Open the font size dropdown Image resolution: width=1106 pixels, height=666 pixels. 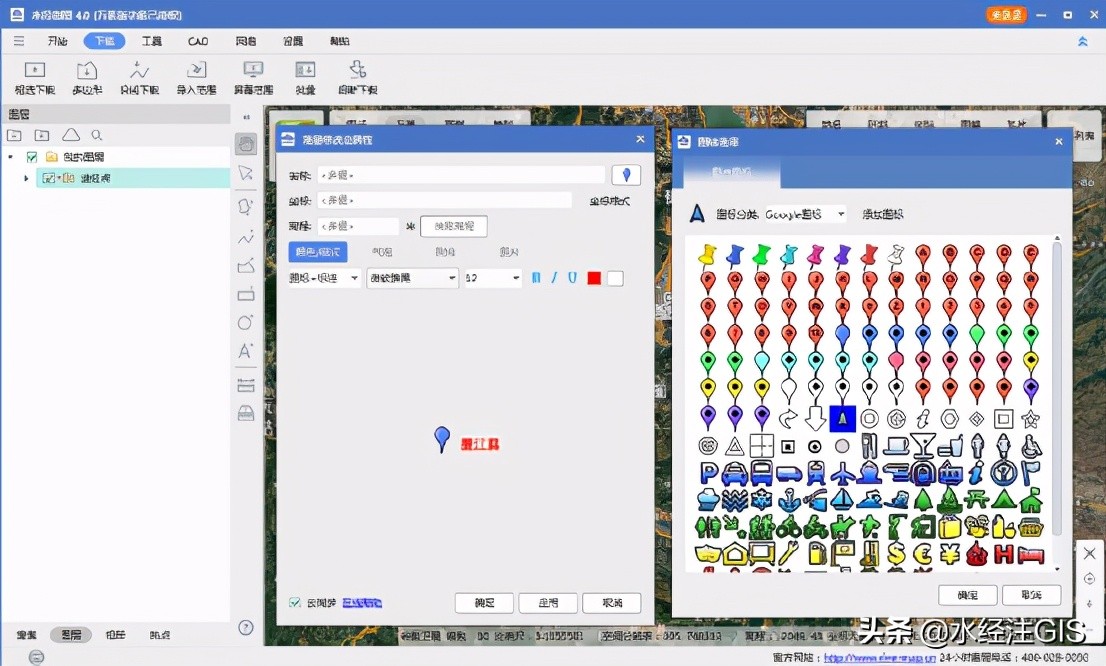[x=492, y=278]
